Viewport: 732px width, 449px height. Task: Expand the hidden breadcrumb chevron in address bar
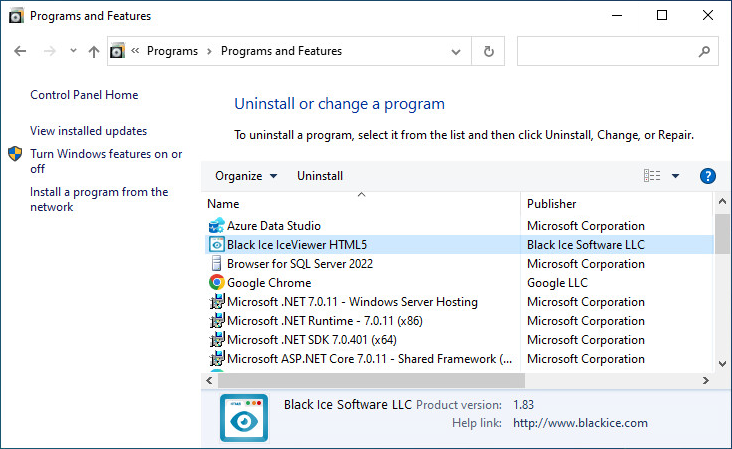tap(135, 50)
